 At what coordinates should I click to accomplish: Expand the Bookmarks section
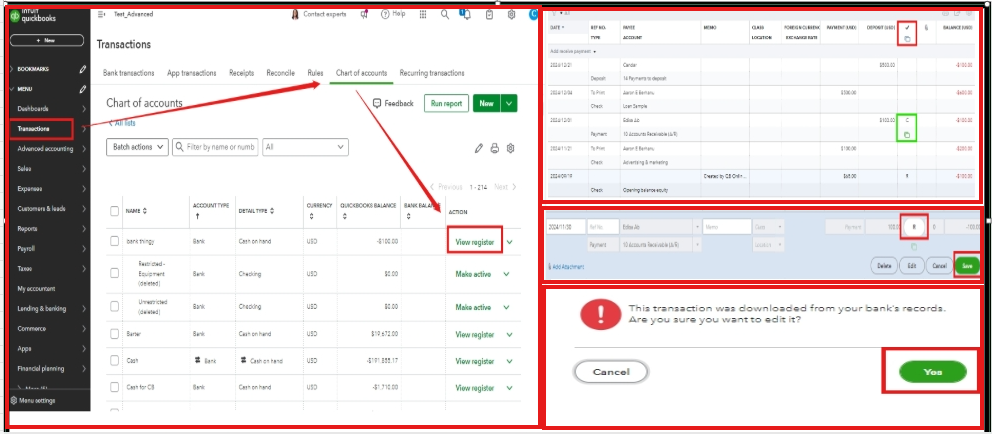[11, 69]
